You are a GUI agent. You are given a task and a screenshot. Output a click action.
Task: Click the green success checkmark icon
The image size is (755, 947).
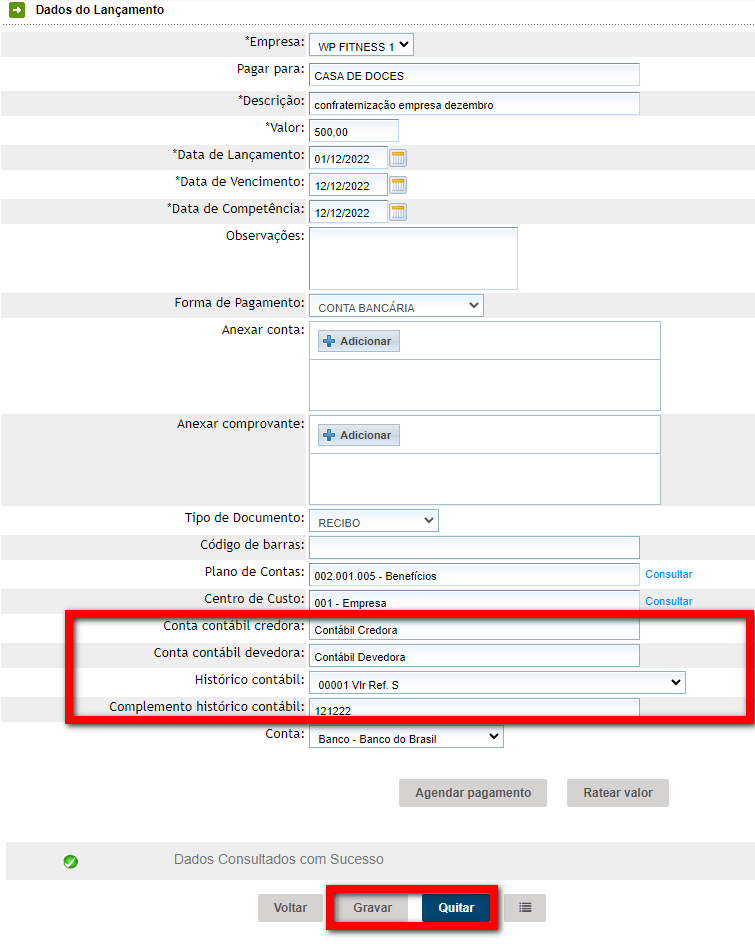(71, 861)
